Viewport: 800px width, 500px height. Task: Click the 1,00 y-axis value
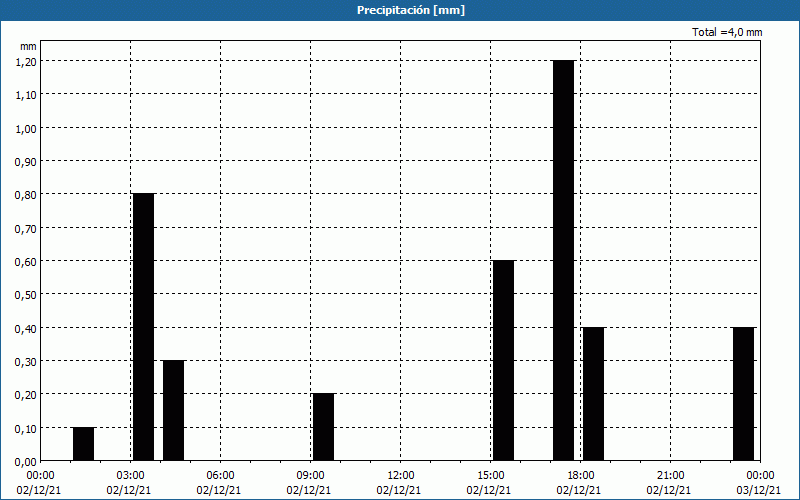[x=26, y=128]
